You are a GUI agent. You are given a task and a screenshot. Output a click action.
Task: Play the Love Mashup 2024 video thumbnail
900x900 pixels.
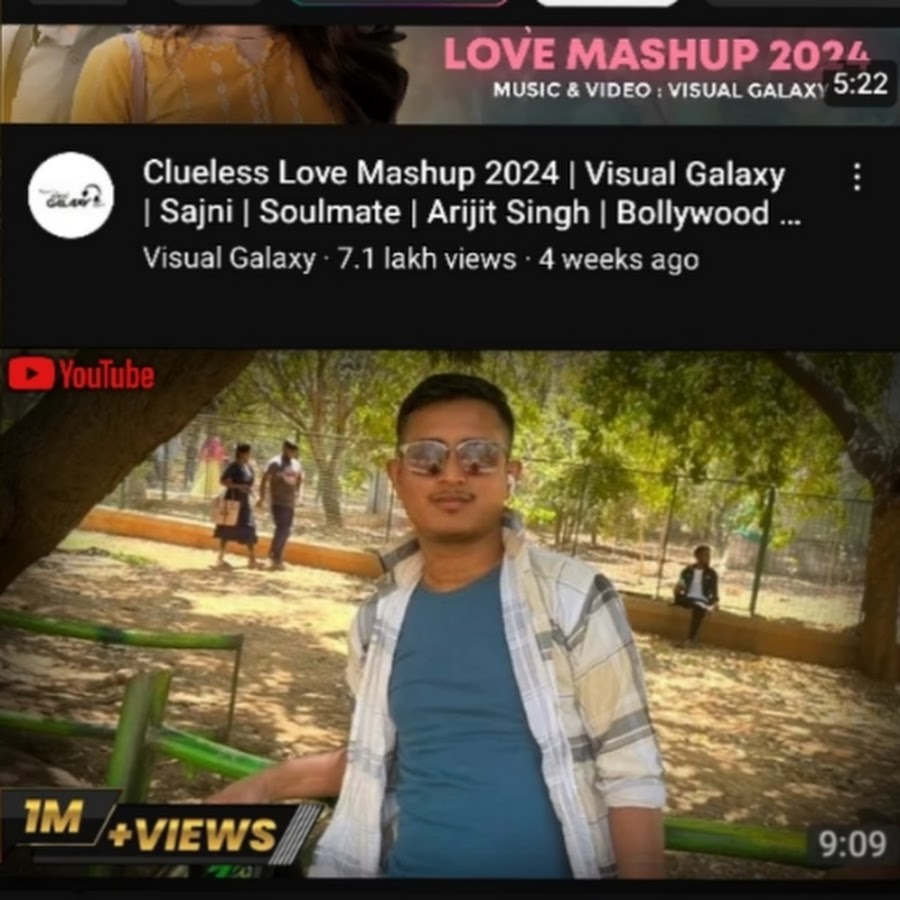coord(450,73)
